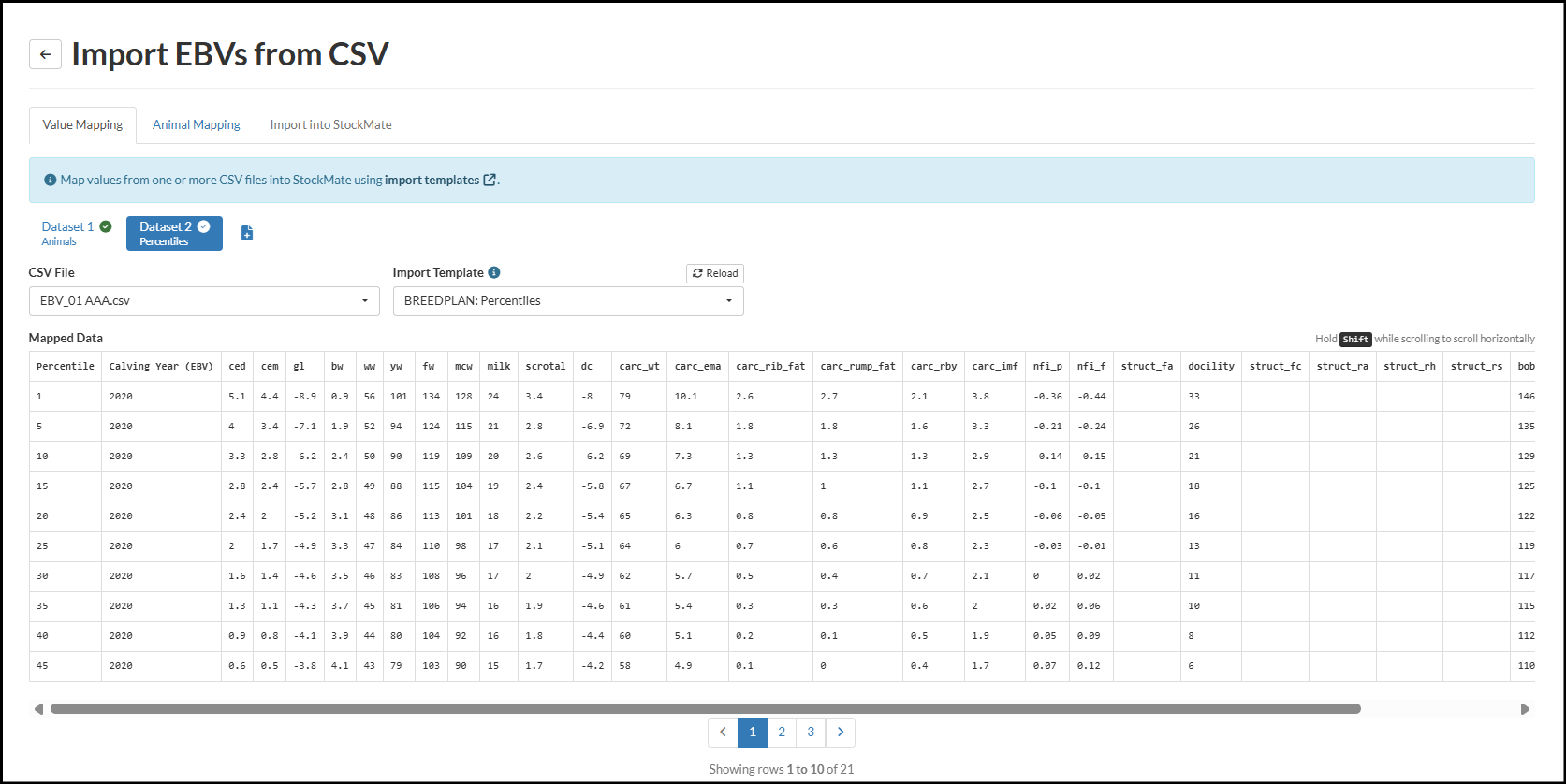1566x784 pixels.
Task: Select the Value Mapping tab
Action: [82, 124]
